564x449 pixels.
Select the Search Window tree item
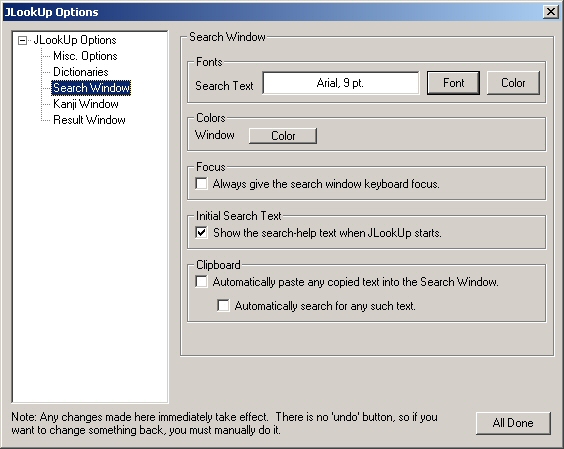(91, 88)
